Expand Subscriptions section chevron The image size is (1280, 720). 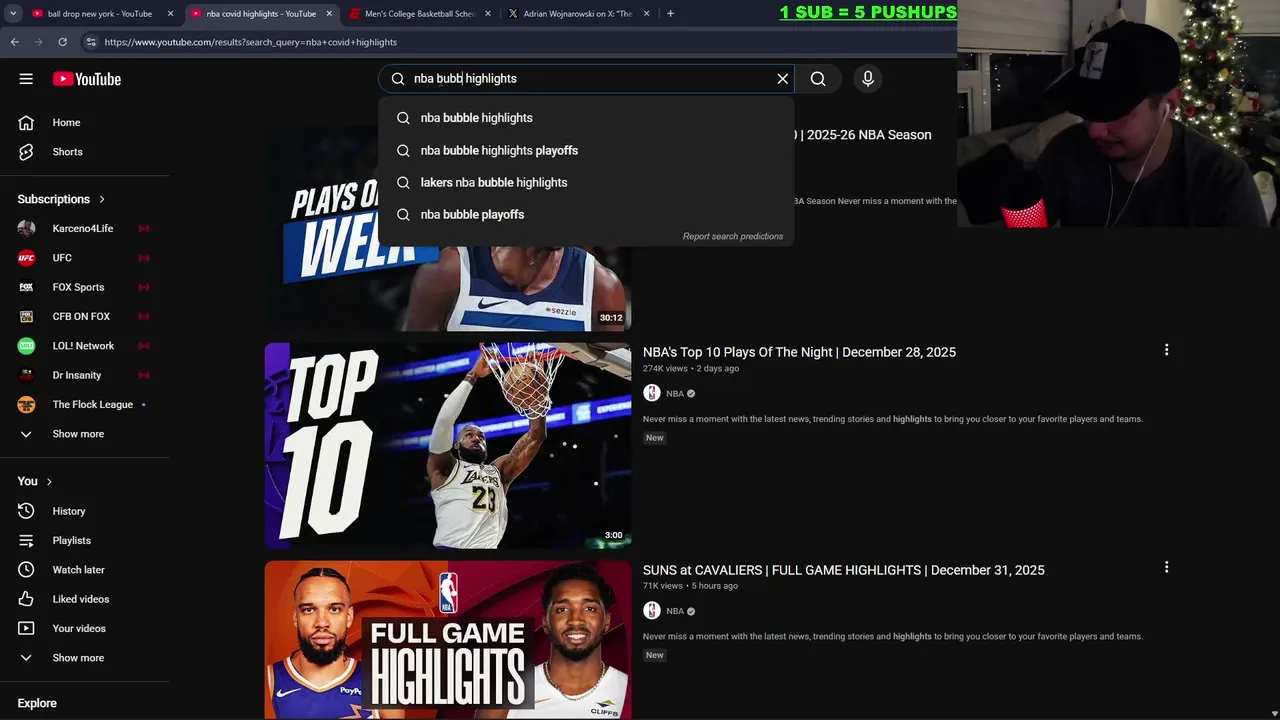point(102,199)
